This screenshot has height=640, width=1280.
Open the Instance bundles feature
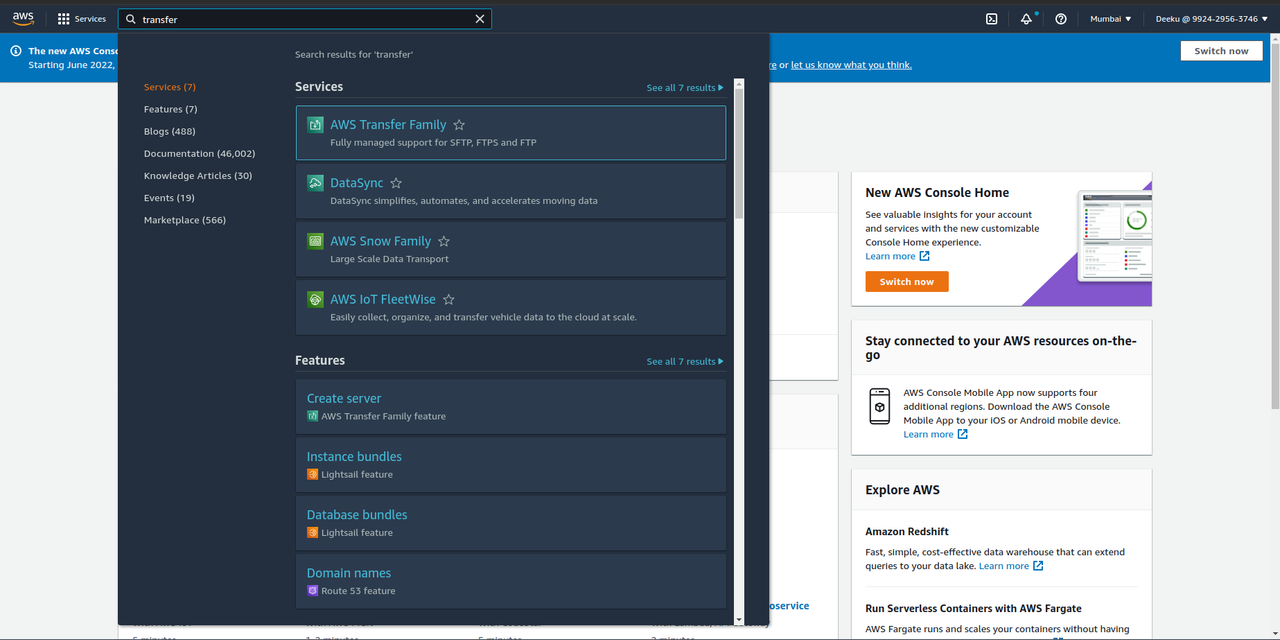511,464
